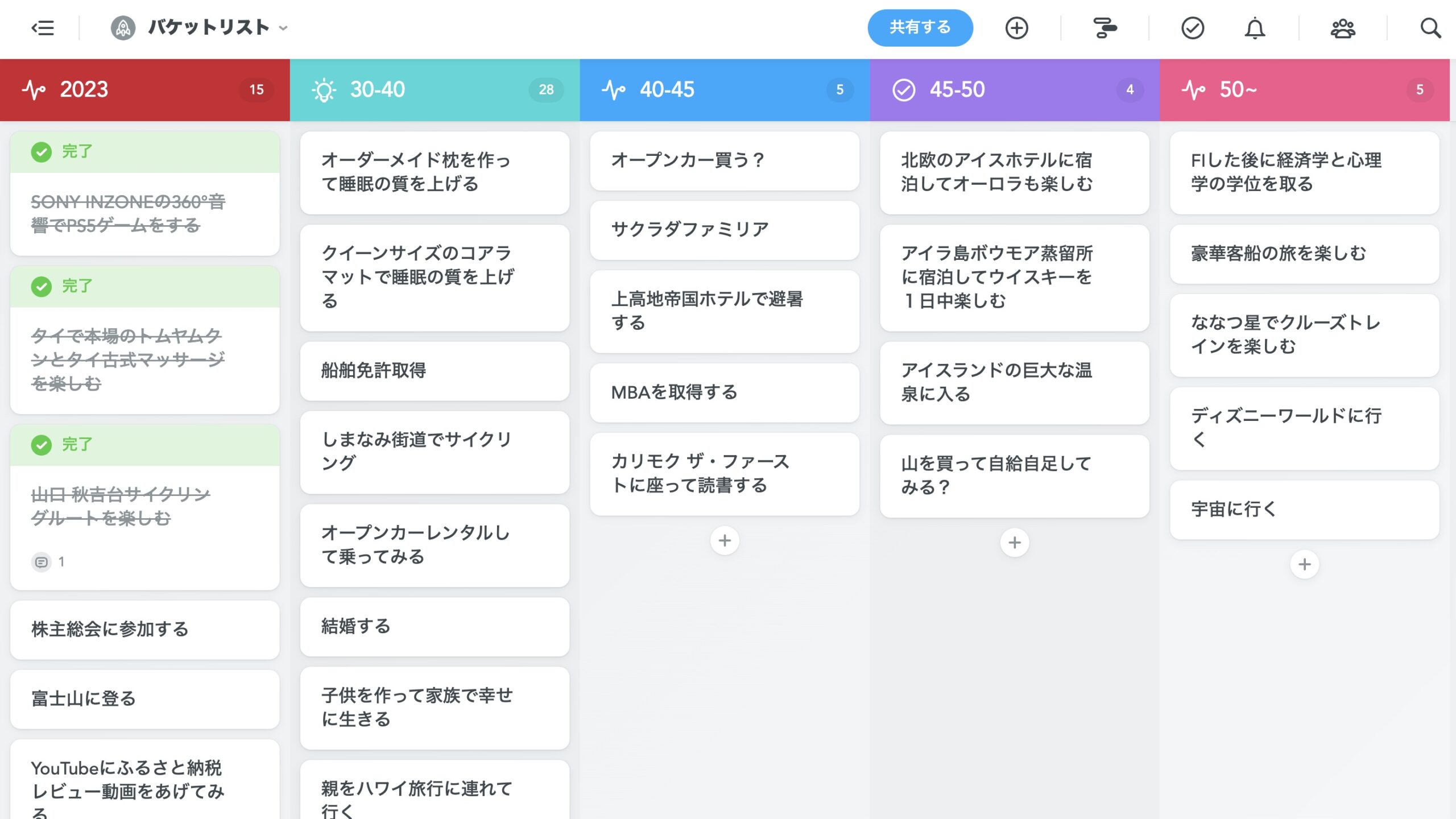Open the オープンカーレンタルして乗ってみる card
Viewport: 1456px width, 819px height.
[435, 545]
